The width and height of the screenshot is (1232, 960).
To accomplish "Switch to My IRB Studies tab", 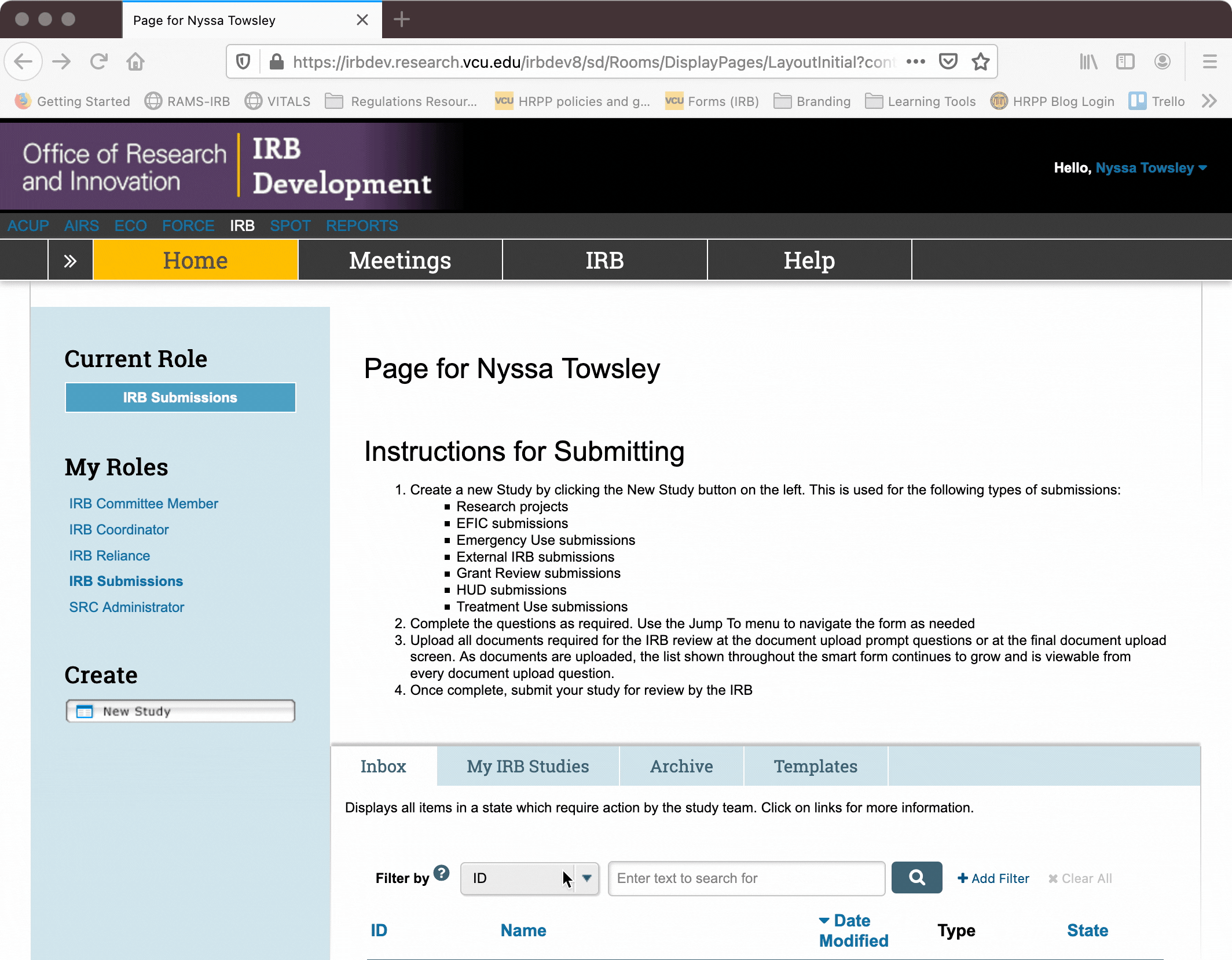I will click(x=527, y=766).
